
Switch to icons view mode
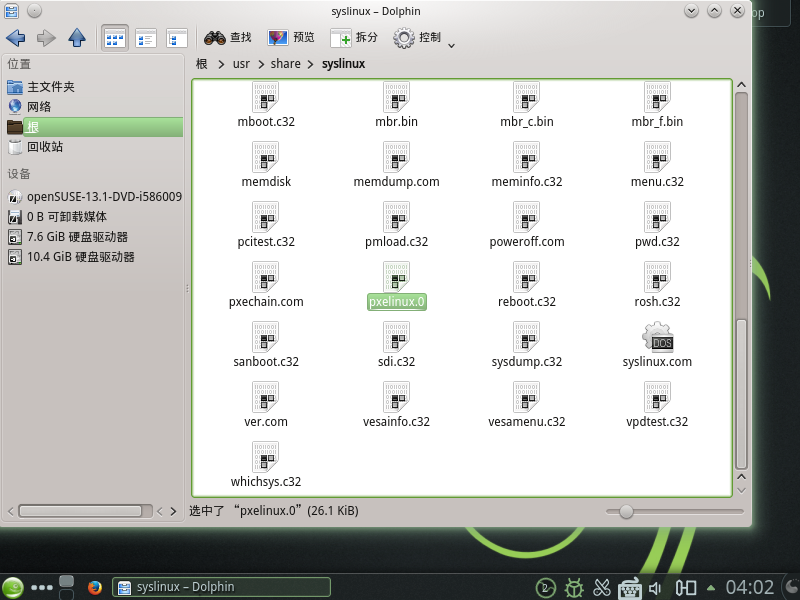click(115, 38)
